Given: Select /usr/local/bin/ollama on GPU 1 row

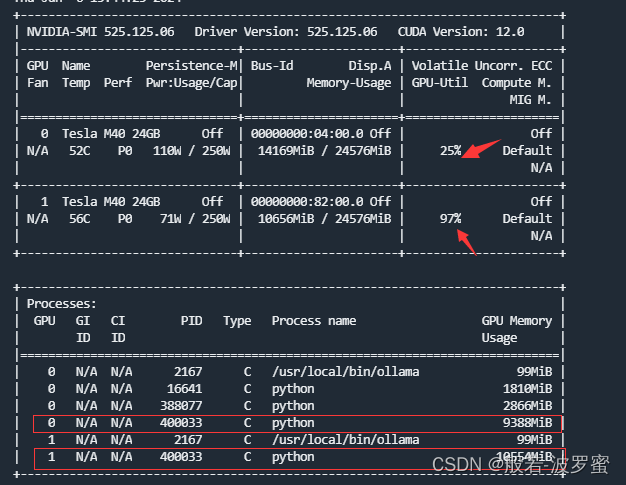Looking at the screenshot, I should pos(346,440).
